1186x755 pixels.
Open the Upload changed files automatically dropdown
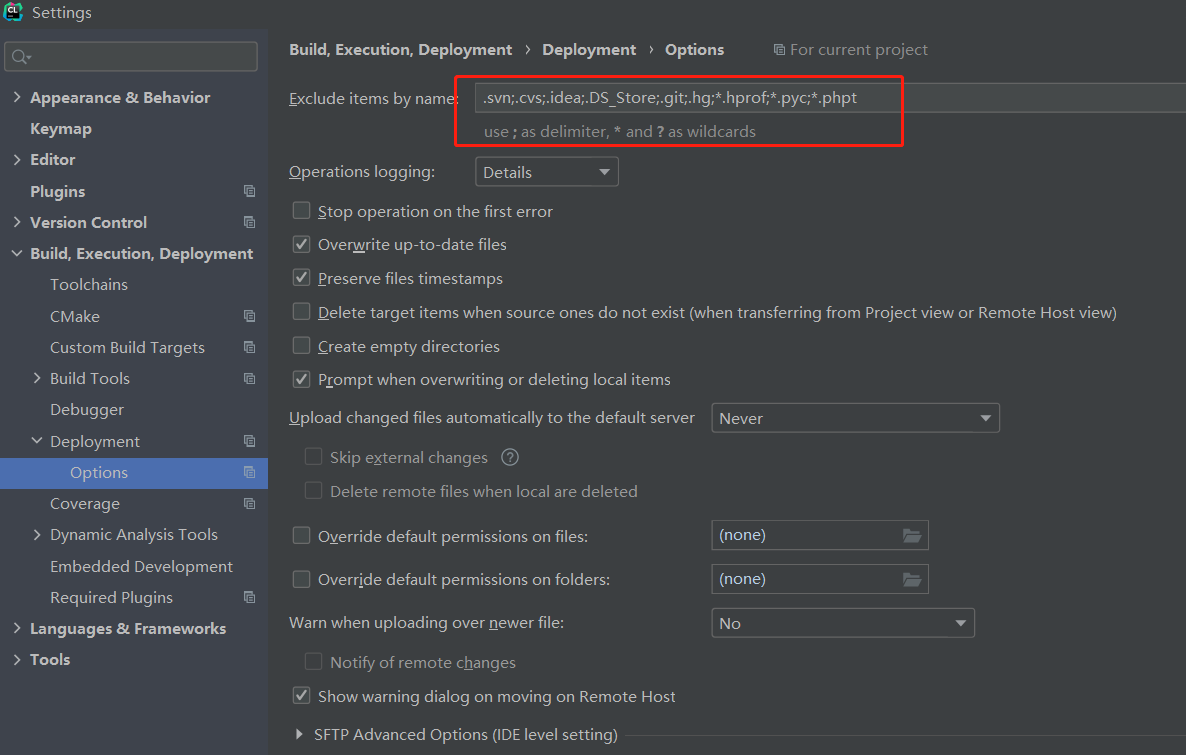click(x=855, y=418)
